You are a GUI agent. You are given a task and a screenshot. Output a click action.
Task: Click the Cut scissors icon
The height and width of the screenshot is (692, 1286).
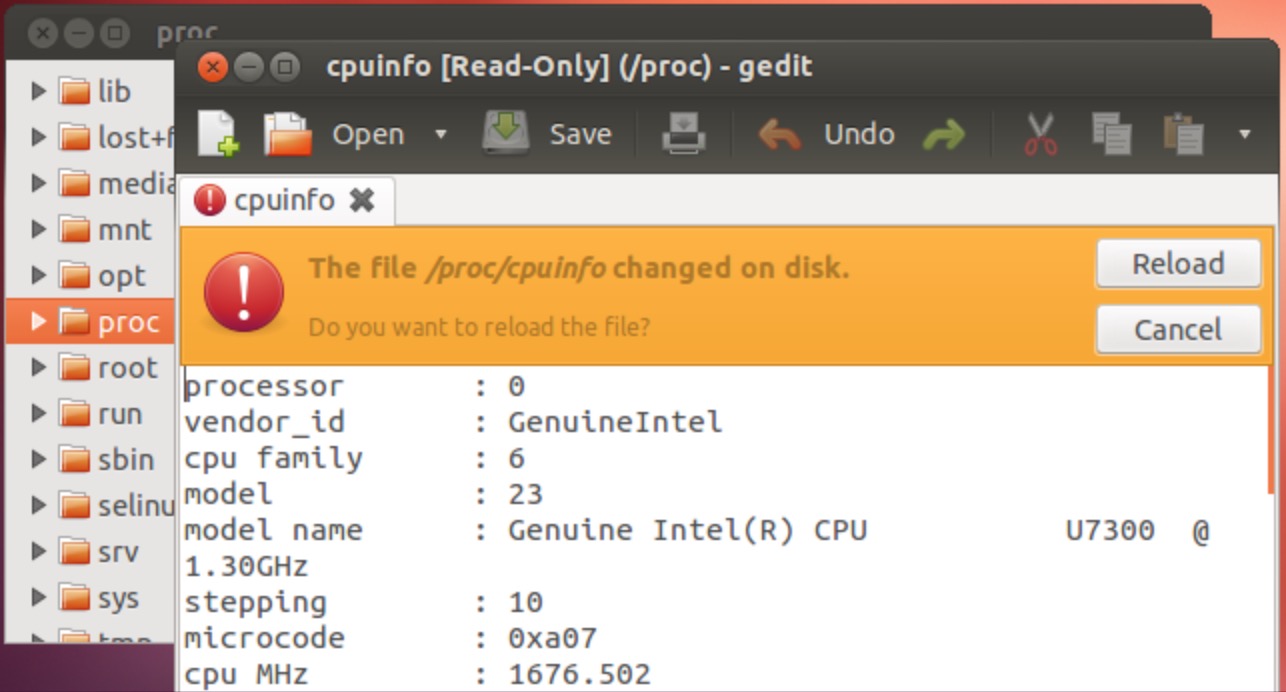tap(1041, 134)
